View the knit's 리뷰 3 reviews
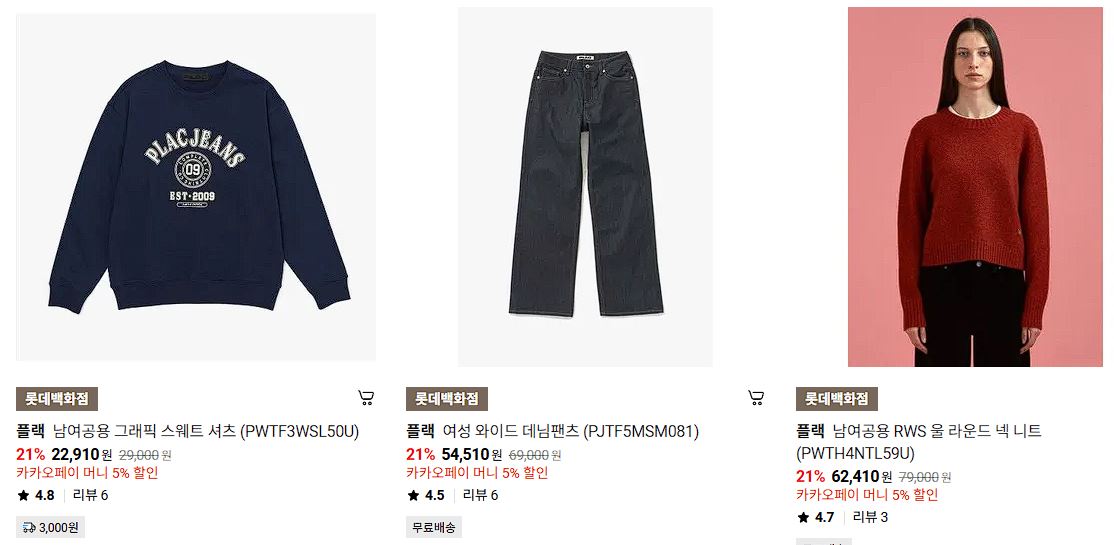 [871, 517]
